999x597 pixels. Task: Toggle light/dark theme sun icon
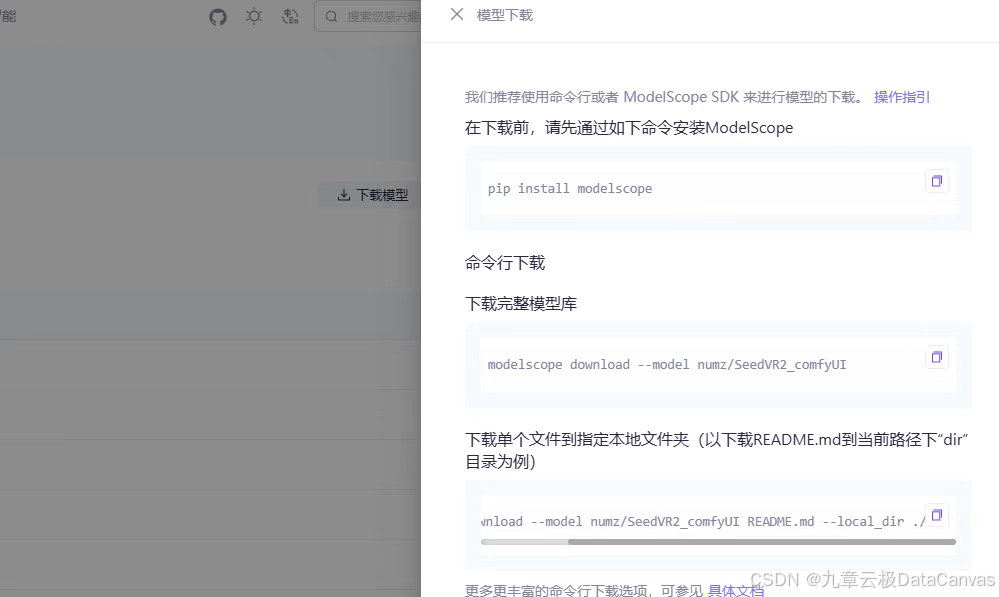point(254,16)
